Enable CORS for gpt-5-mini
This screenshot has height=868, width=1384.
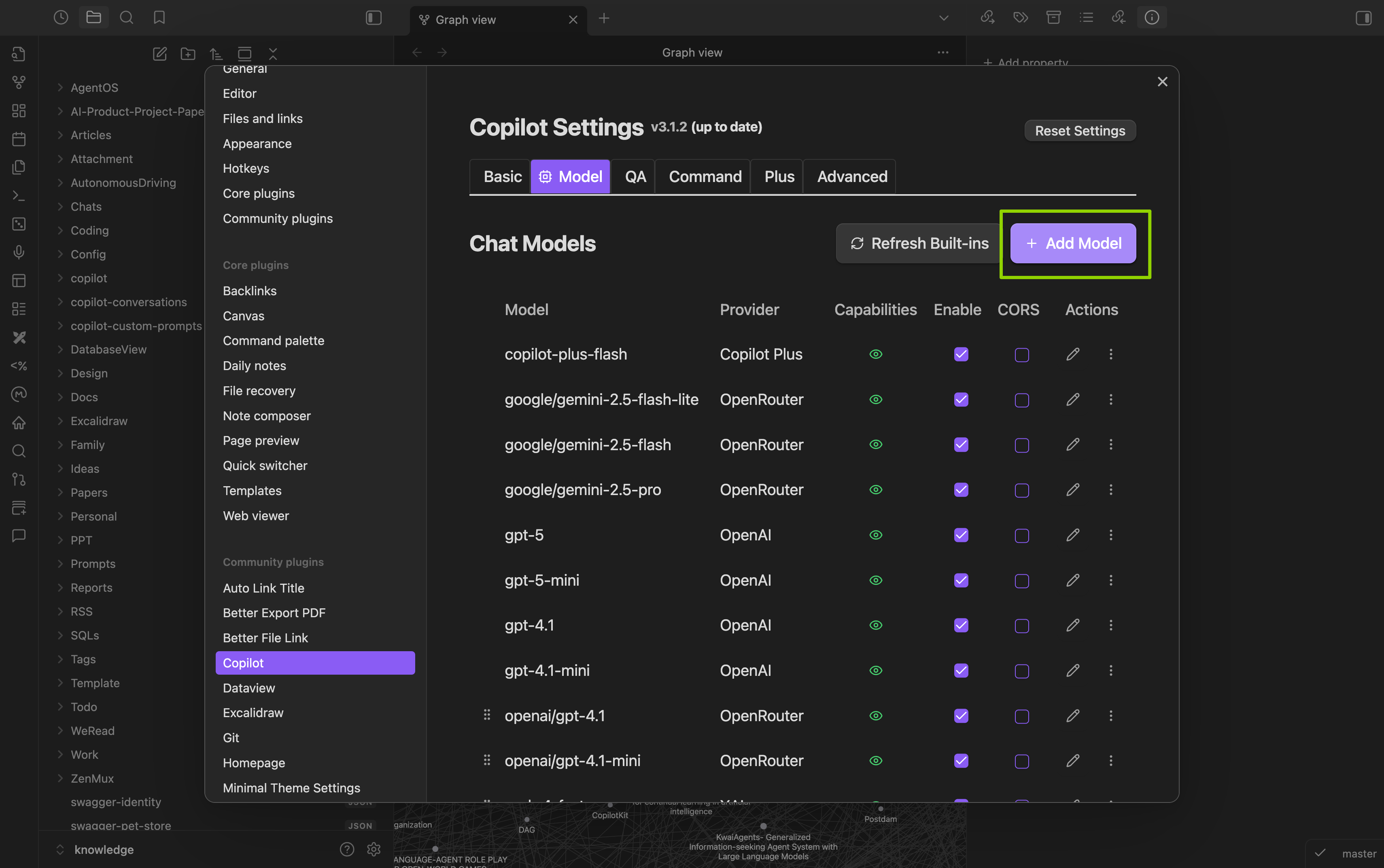pos(1022,581)
